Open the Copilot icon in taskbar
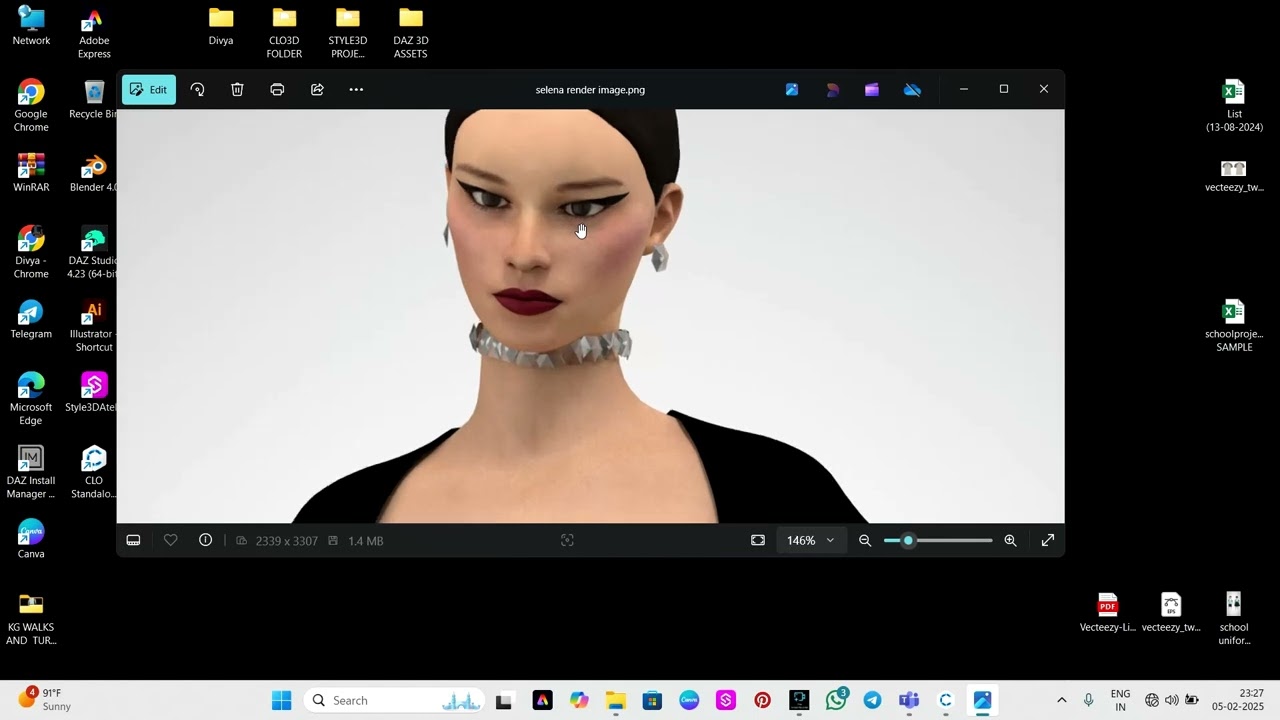 pos(579,700)
